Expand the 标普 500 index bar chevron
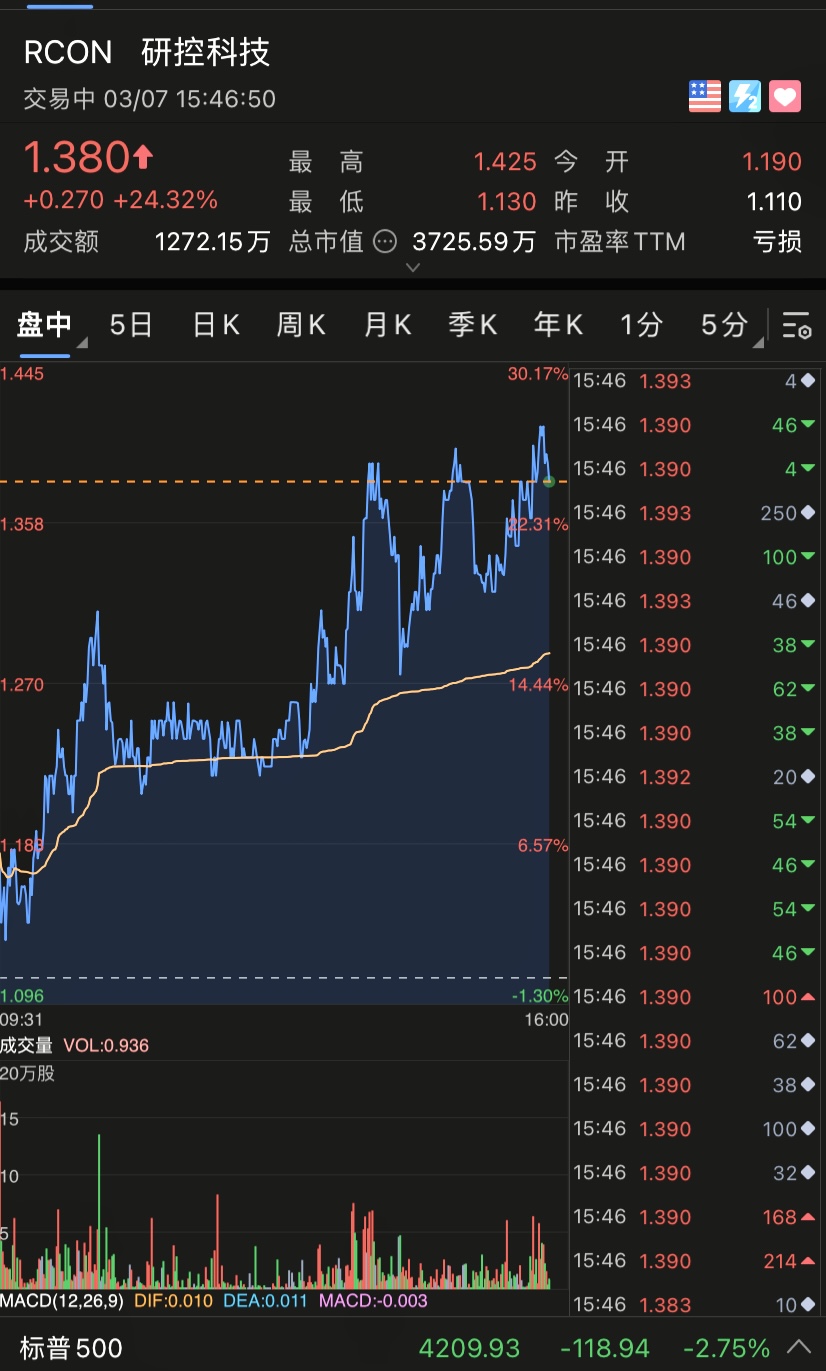This screenshot has height=1371, width=826. tap(800, 1346)
